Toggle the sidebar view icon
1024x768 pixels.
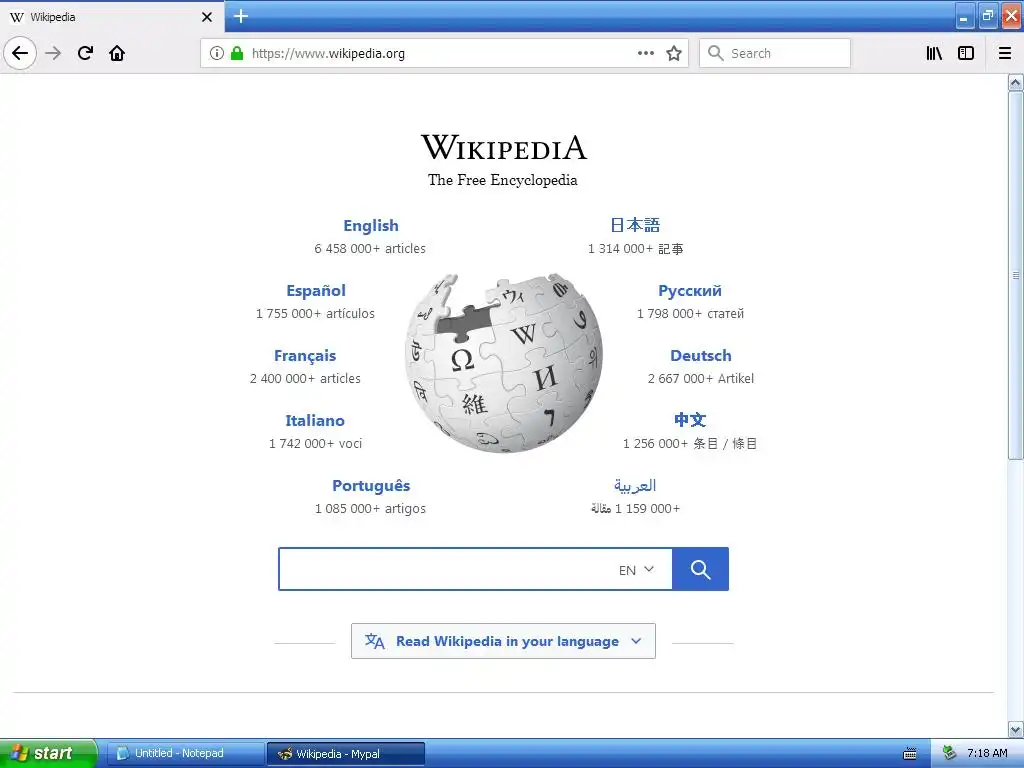pyautogui.click(x=966, y=53)
